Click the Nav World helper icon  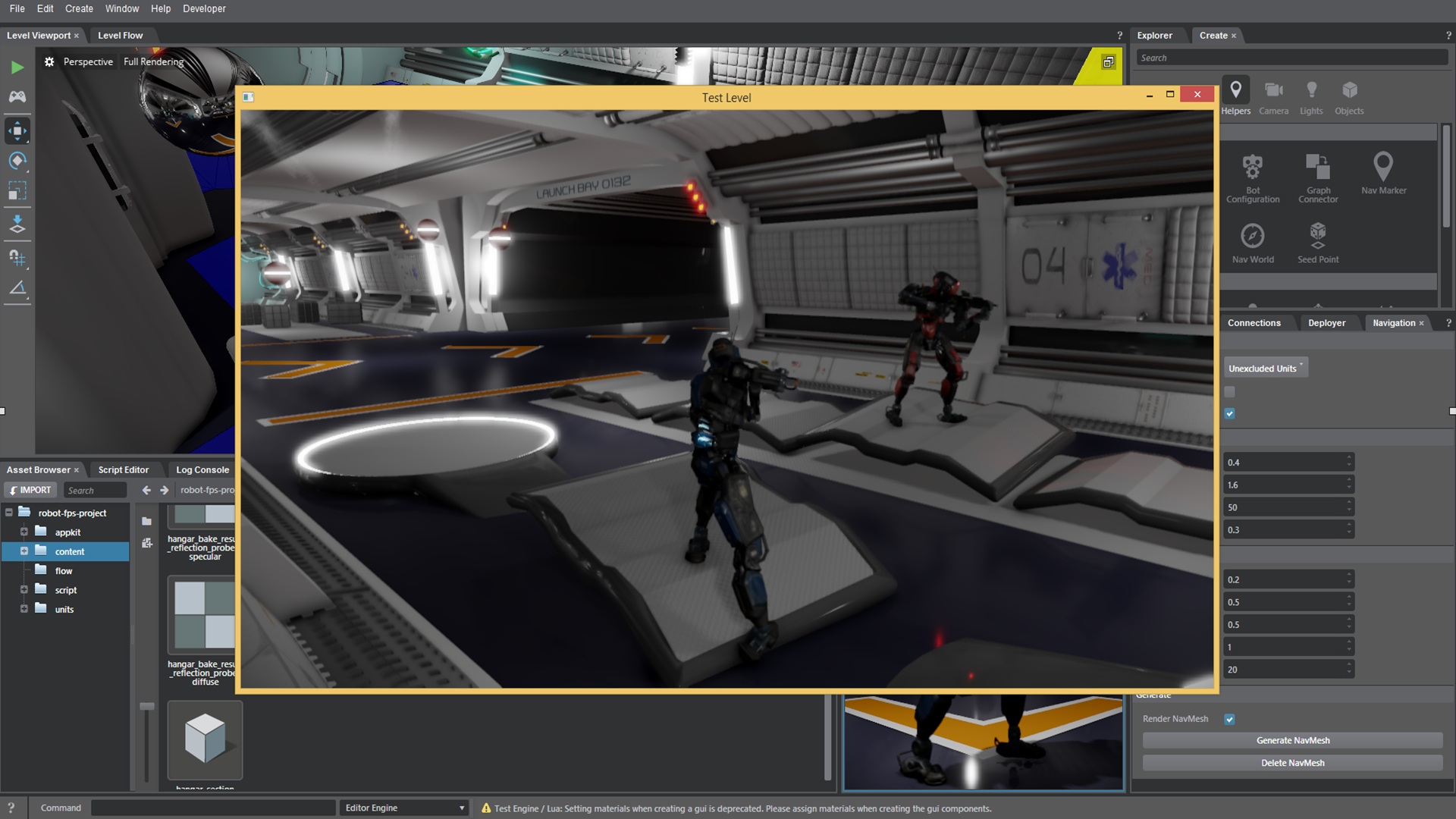tap(1253, 243)
